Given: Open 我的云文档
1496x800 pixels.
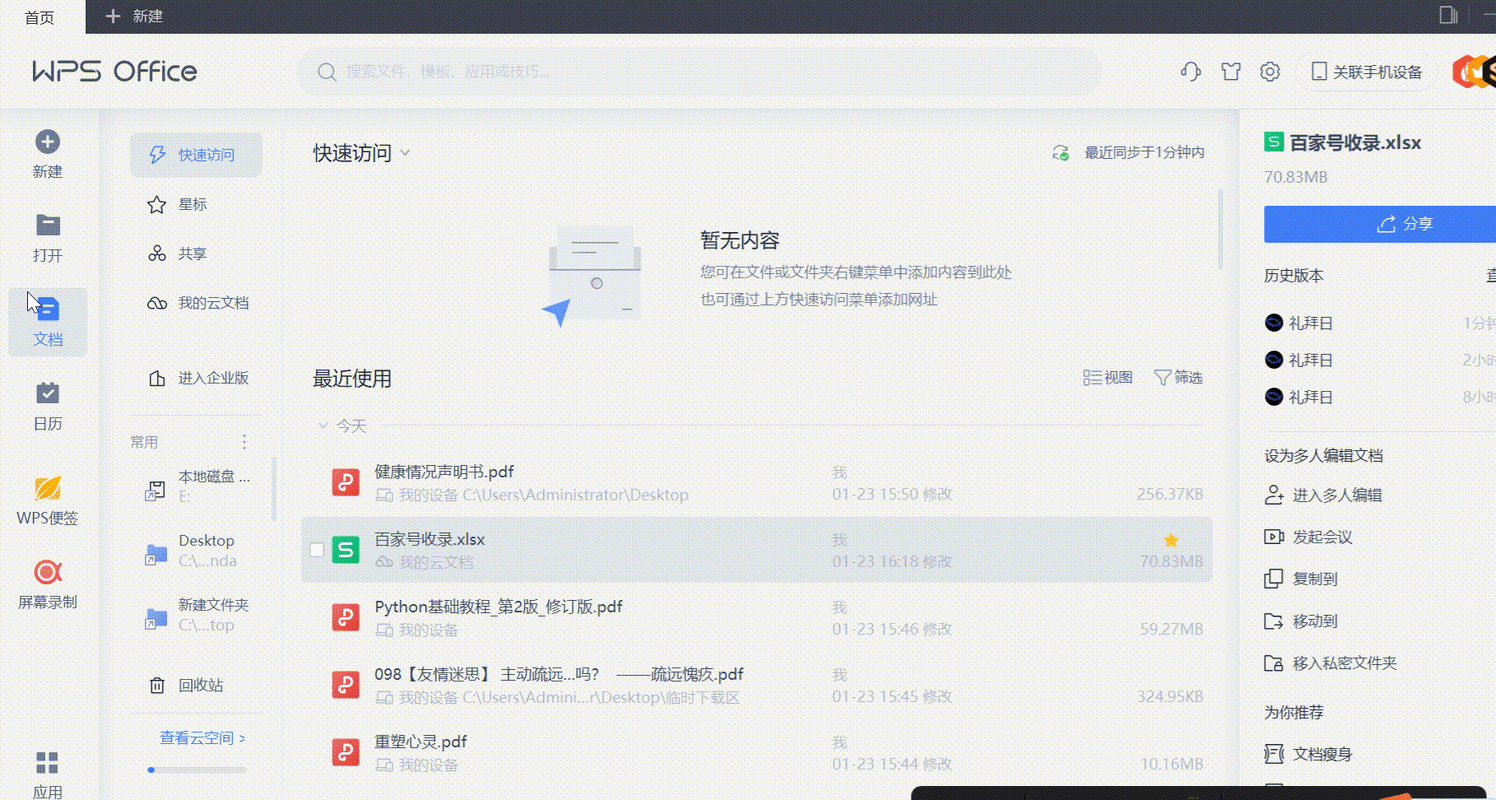Looking at the screenshot, I should pyautogui.click(x=196, y=303).
